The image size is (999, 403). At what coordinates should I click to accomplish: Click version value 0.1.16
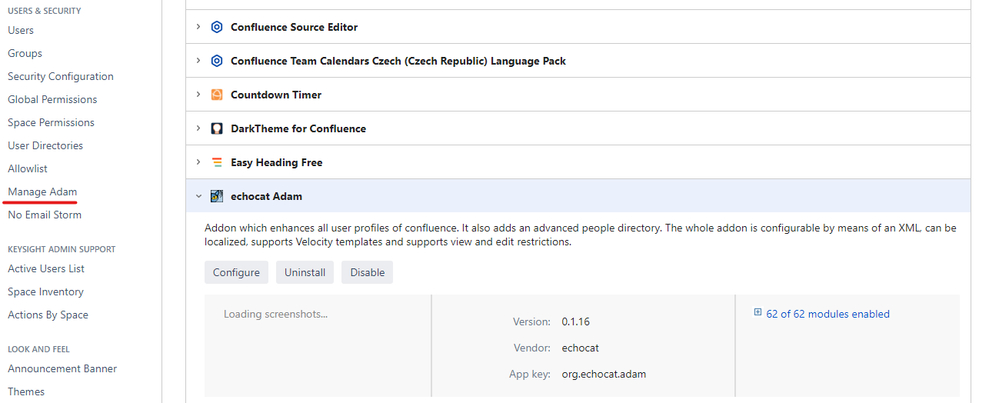tap(575, 322)
